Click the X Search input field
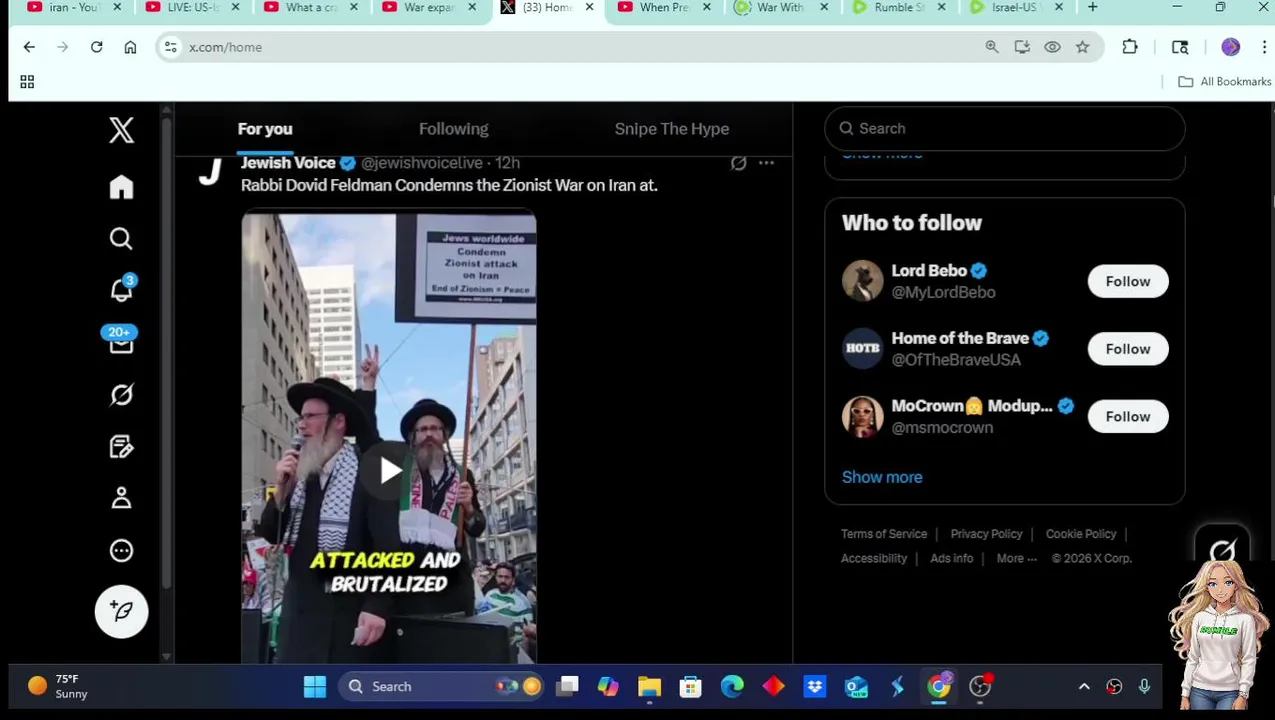1275x720 pixels. pos(1005,128)
